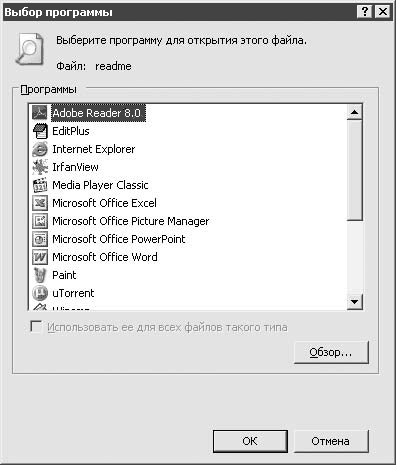Click the program list scrollbar thumb

(354, 170)
